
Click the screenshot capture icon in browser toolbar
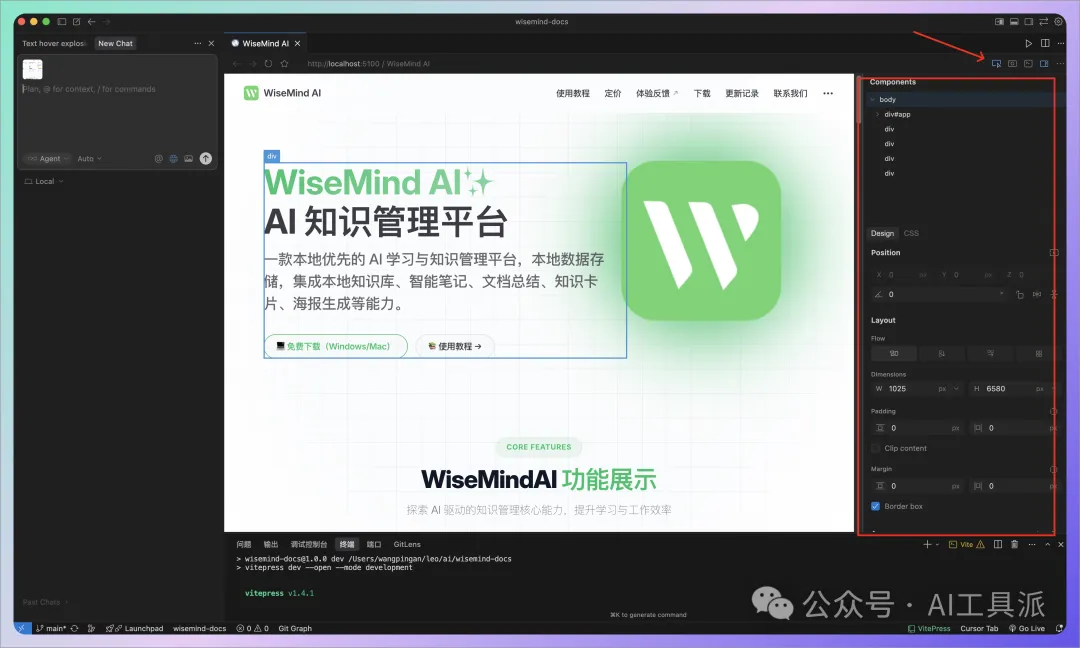[1012, 63]
